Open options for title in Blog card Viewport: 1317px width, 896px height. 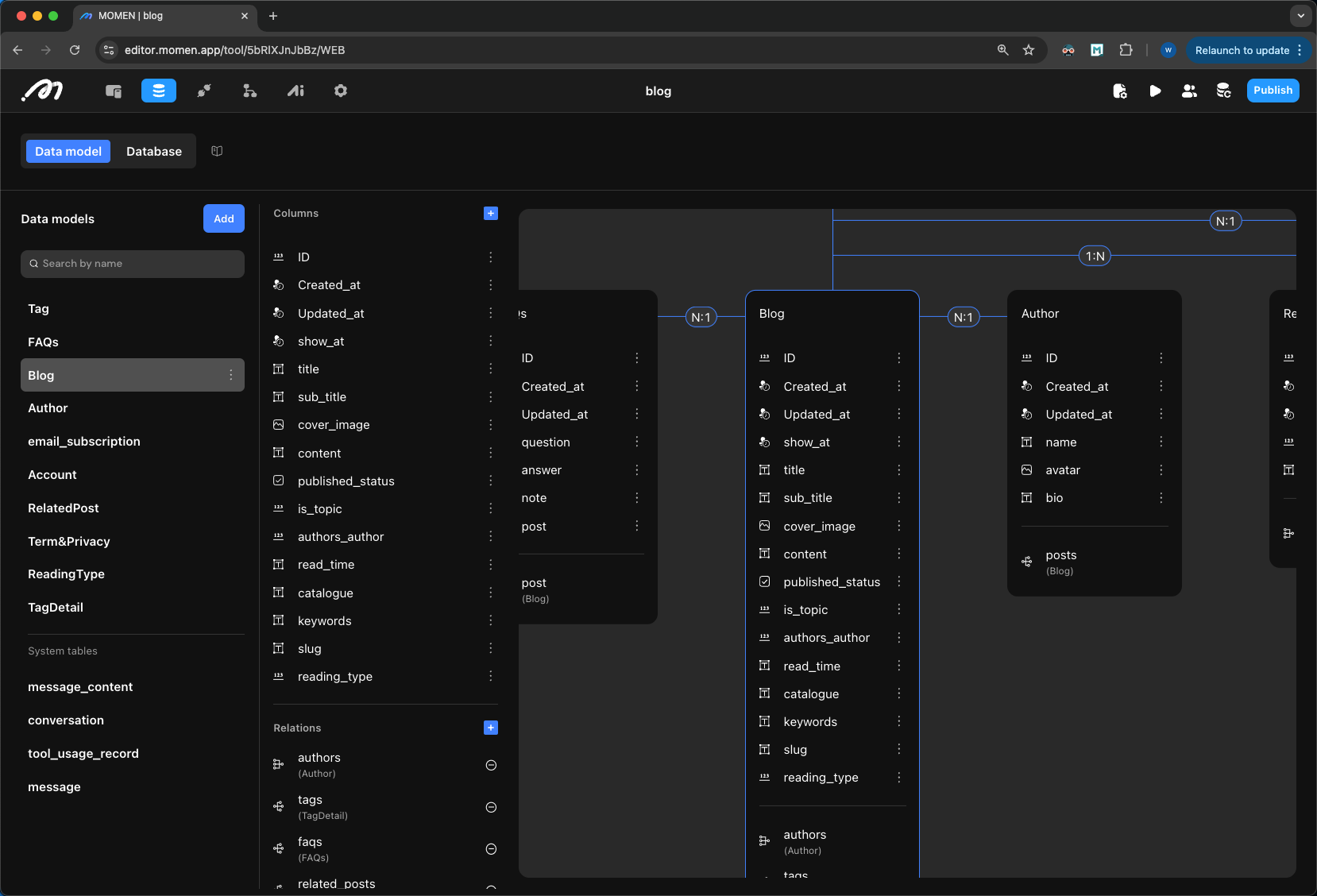click(x=899, y=470)
